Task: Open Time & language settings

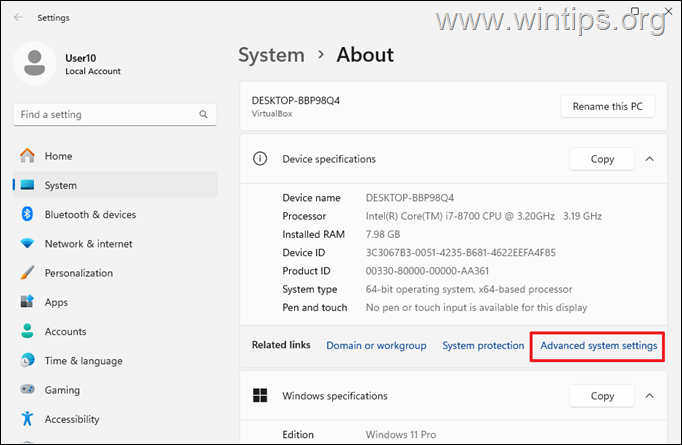Action: (115, 361)
